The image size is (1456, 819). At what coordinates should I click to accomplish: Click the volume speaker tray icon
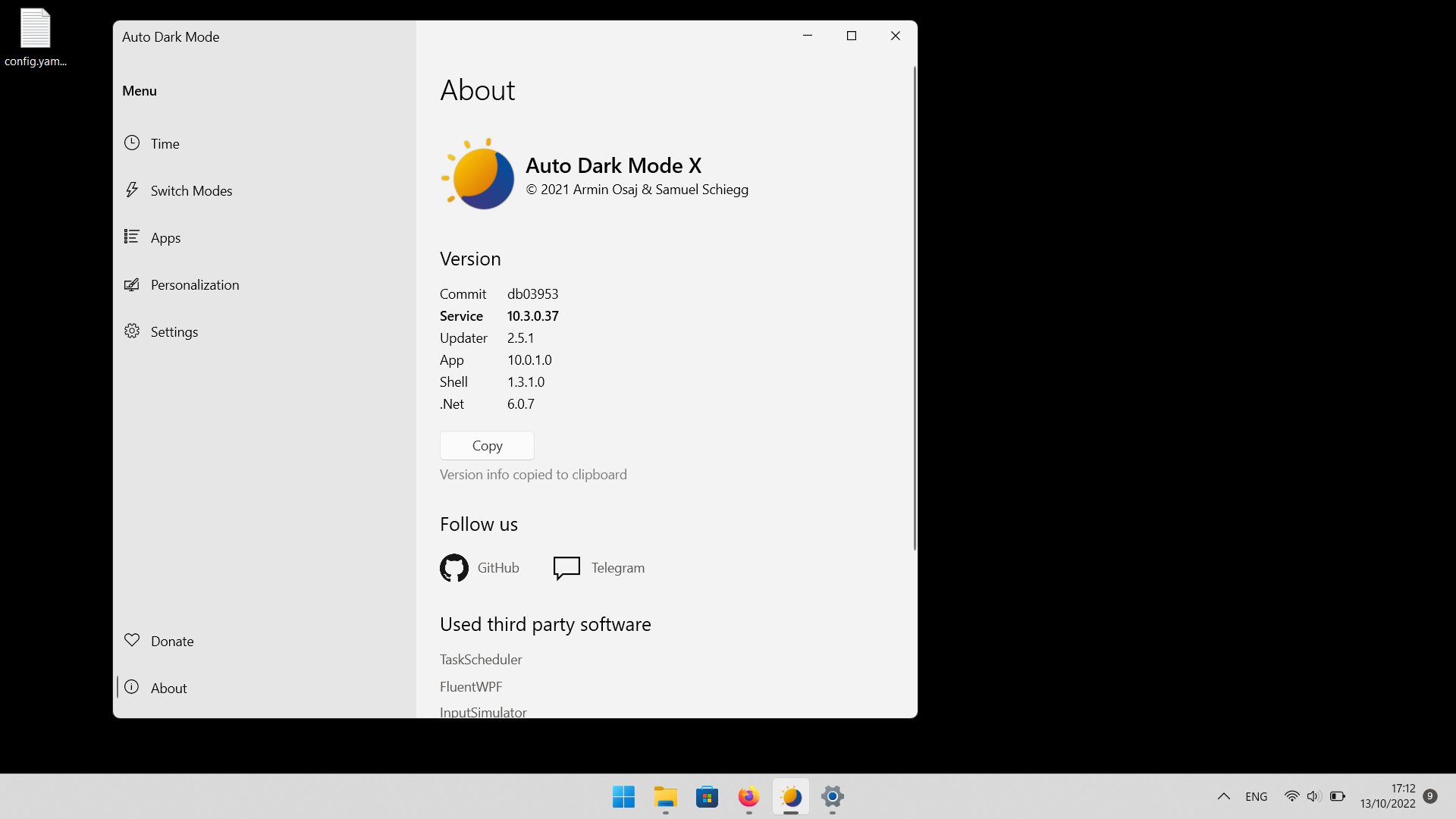pos(1314,796)
